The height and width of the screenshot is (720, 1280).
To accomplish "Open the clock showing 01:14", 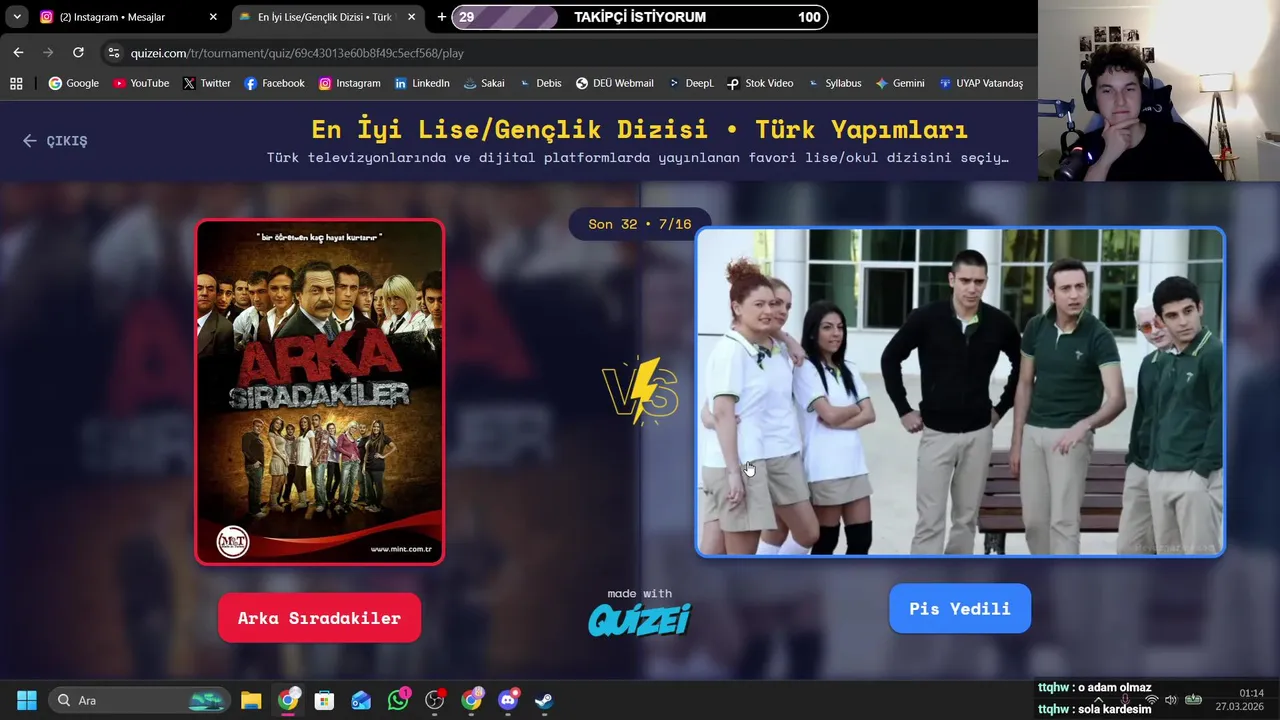I will coord(1240,700).
